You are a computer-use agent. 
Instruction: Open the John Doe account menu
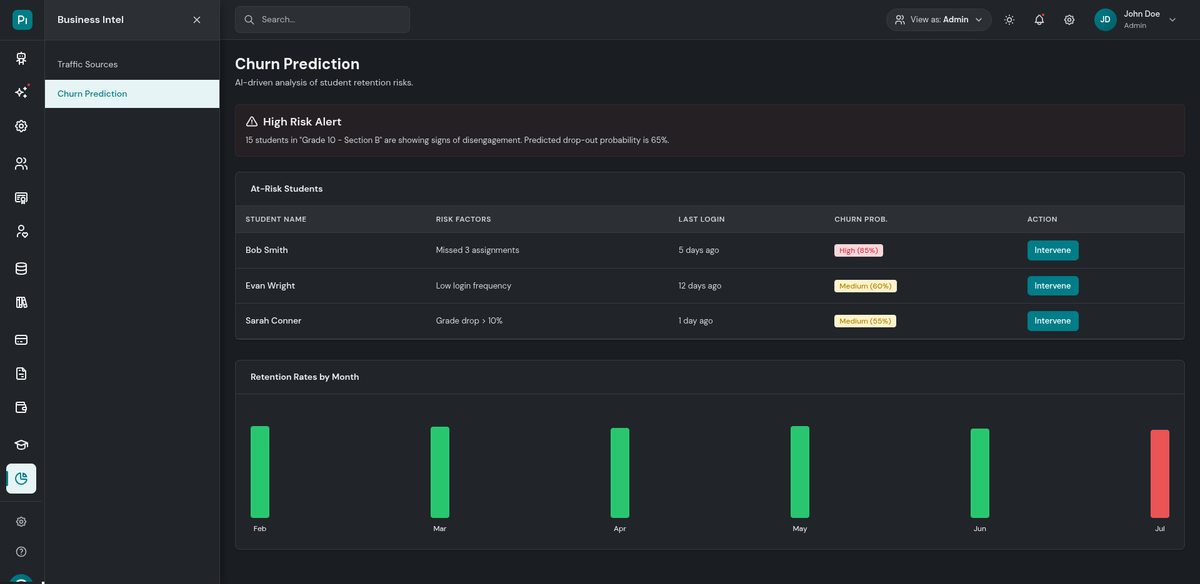coord(1136,20)
